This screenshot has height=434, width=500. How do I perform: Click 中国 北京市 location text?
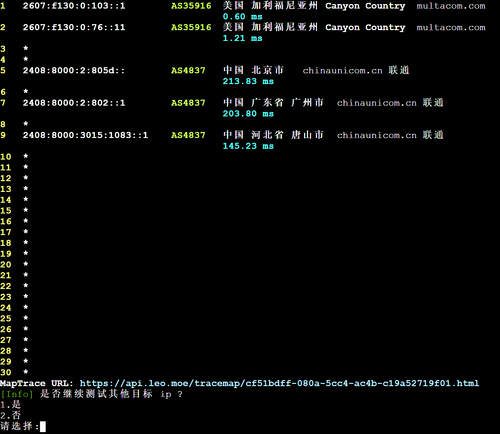pos(253,70)
